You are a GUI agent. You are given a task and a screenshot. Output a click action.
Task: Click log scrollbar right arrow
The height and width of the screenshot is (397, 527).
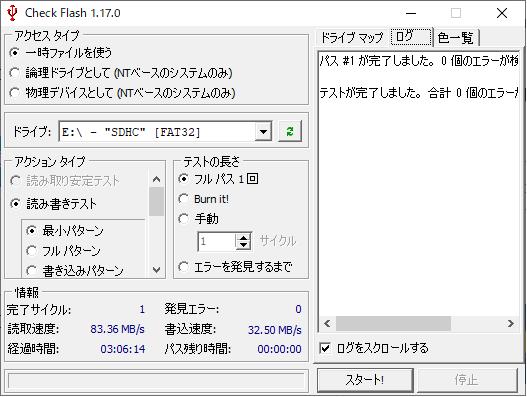point(511,323)
